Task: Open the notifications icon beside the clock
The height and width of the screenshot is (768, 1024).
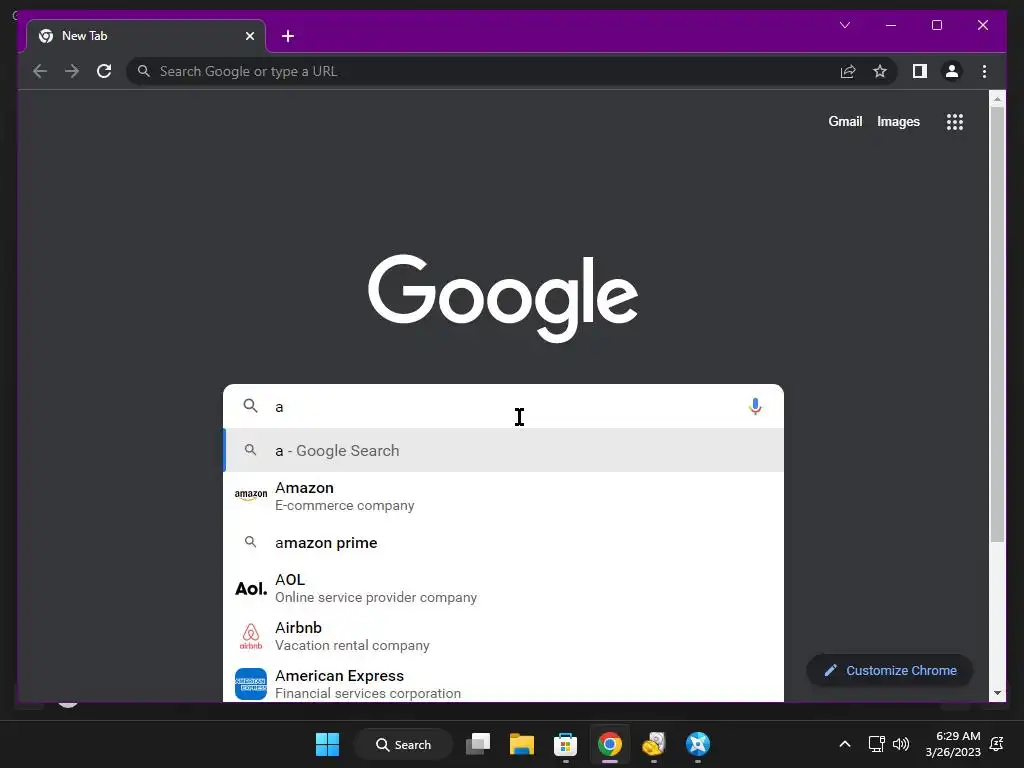Action: coord(997,744)
